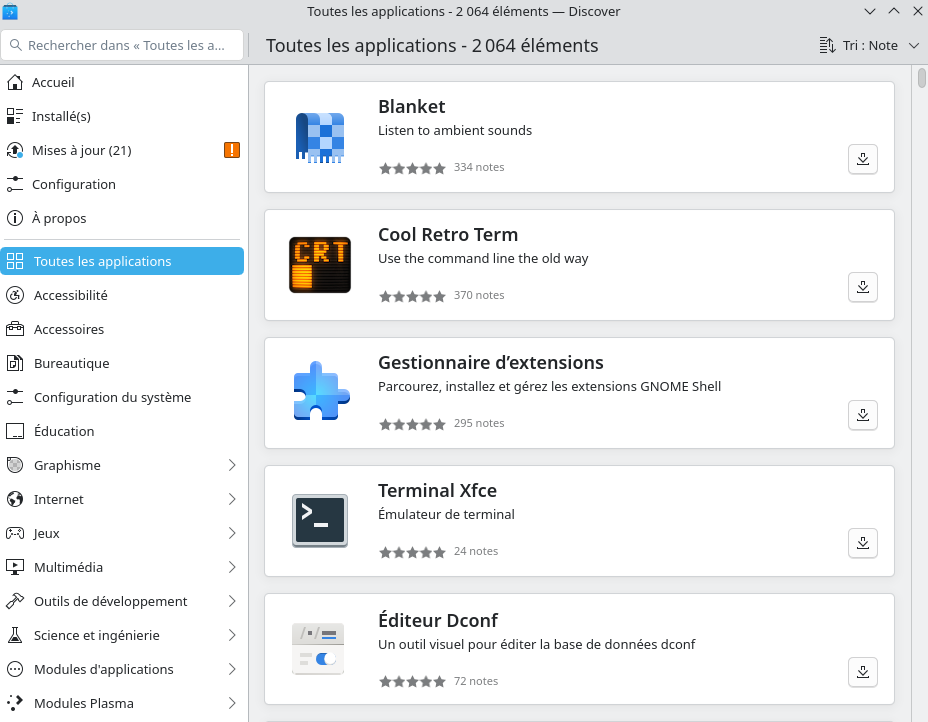Install Terminal Xfce via download icon
Viewport: 928px width, 722px height.
(x=863, y=543)
